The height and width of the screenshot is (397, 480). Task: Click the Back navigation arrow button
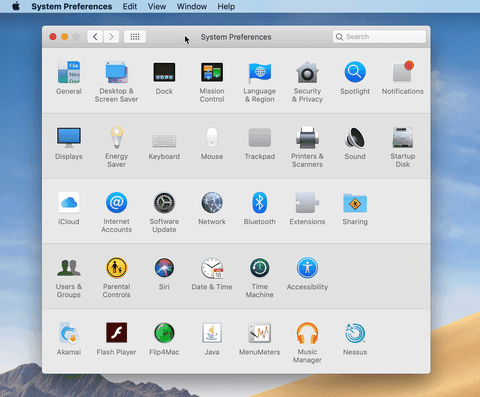(x=95, y=37)
